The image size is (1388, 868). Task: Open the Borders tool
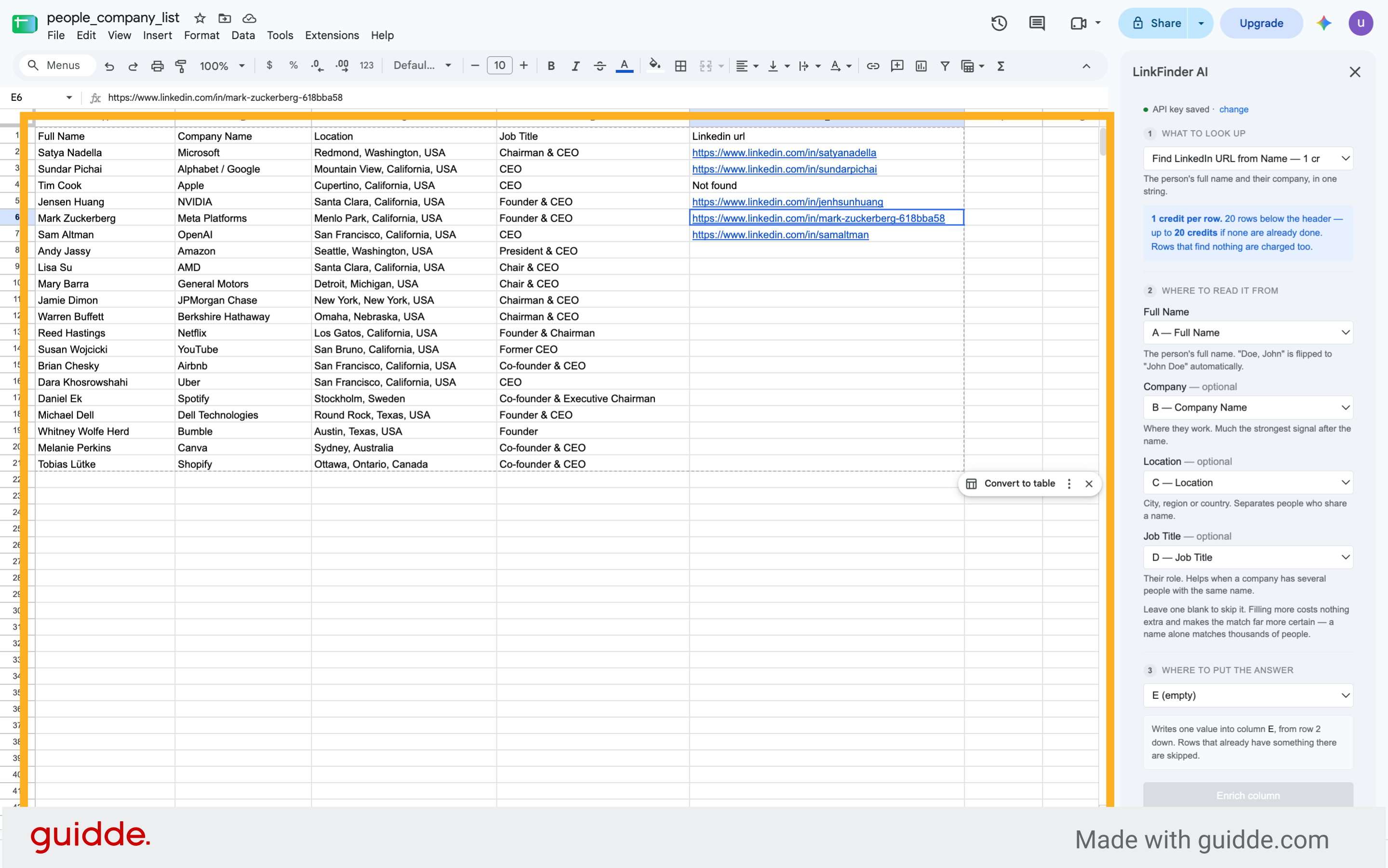(681, 66)
